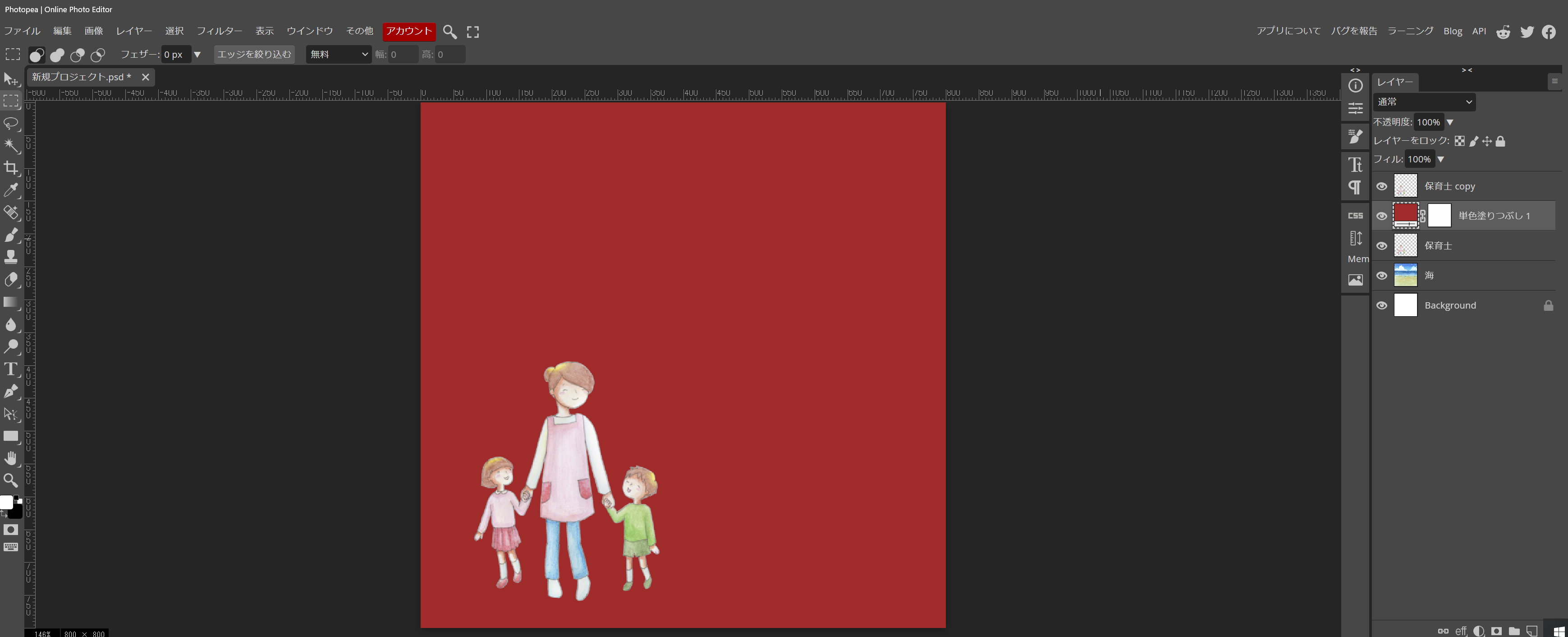Select the Eraser tool

[11, 280]
